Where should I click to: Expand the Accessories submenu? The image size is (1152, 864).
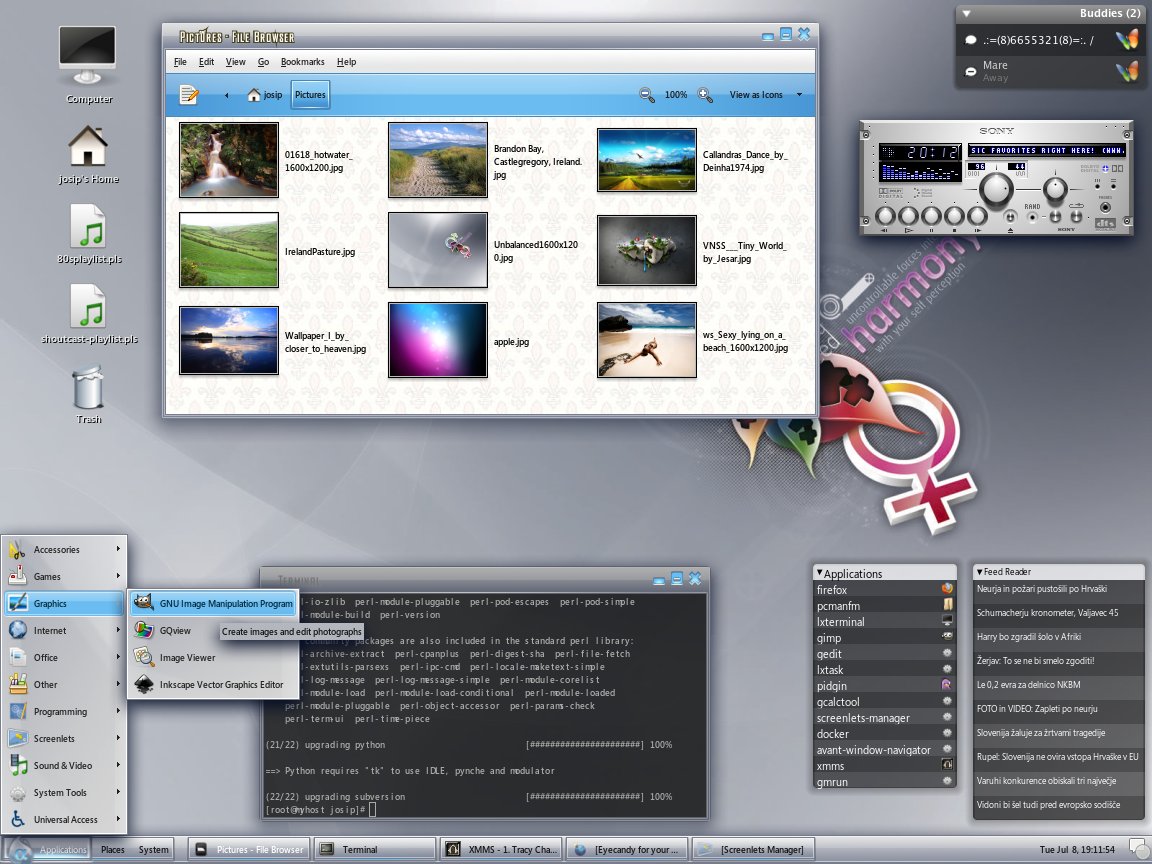[64, 550]
